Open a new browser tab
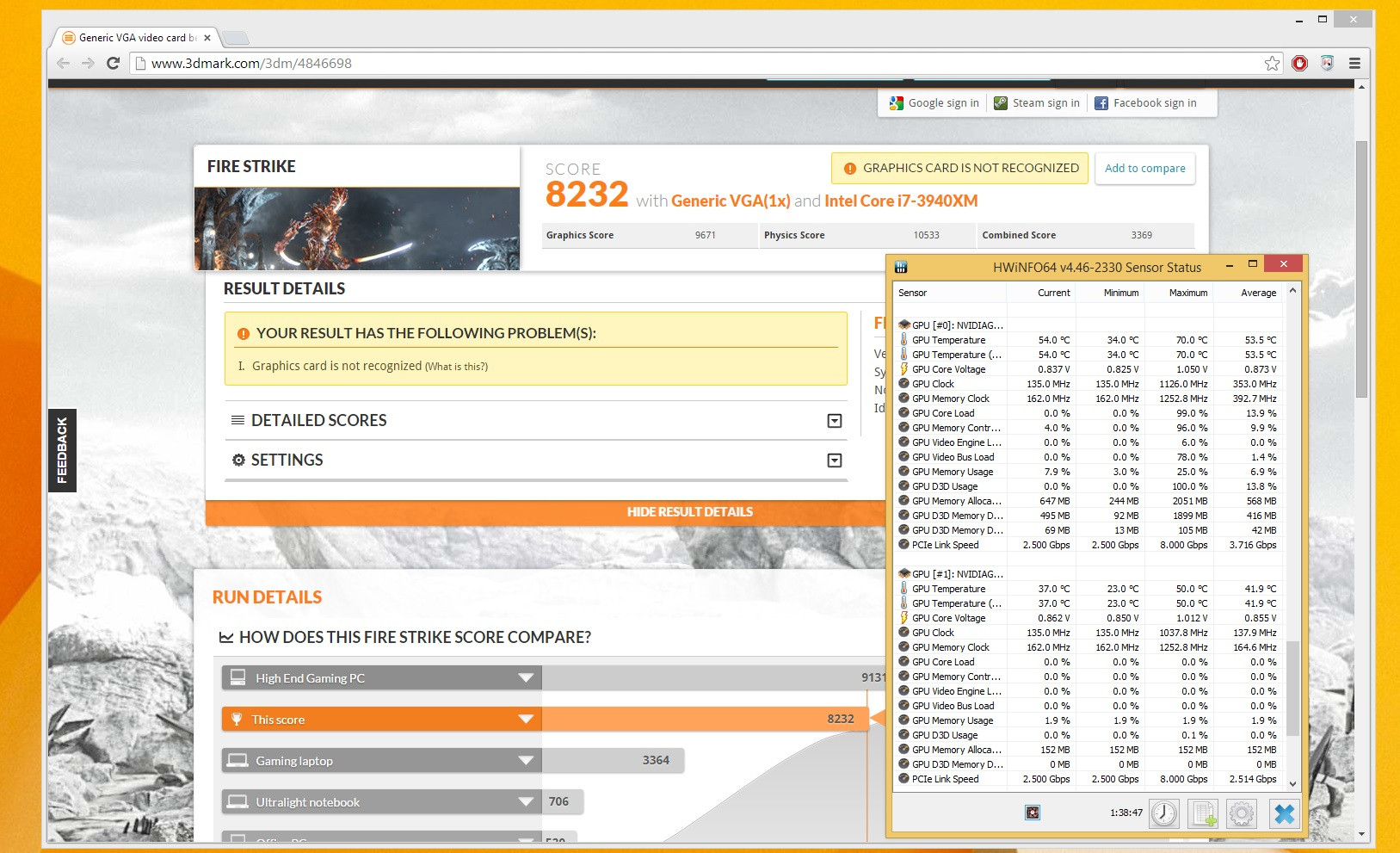The width and height of the screenshot is (1400, 853). point(236,38)
